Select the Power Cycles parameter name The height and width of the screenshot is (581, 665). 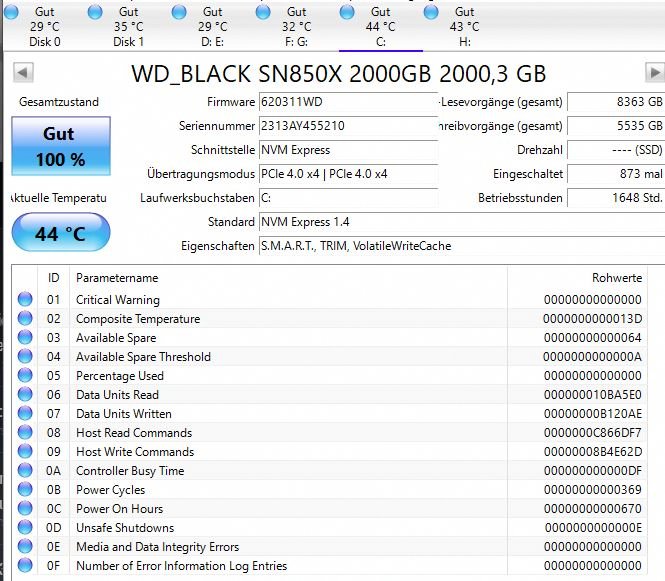[x=110, y=490]
